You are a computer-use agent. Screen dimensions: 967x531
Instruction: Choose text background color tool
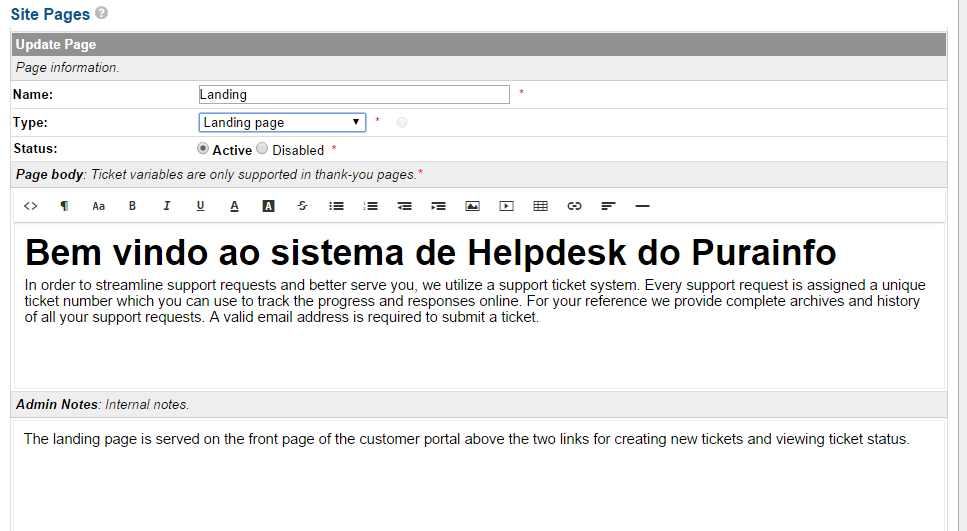coord(268,206)
